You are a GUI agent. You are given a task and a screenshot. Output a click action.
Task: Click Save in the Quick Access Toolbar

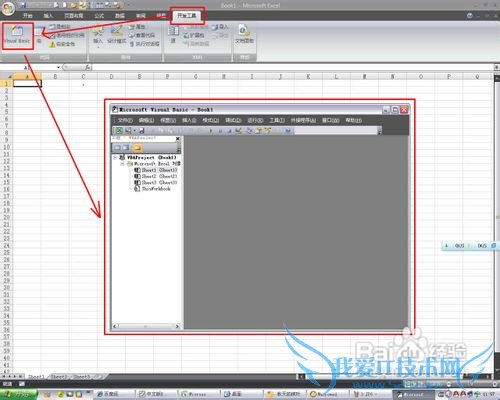(22, 5)
